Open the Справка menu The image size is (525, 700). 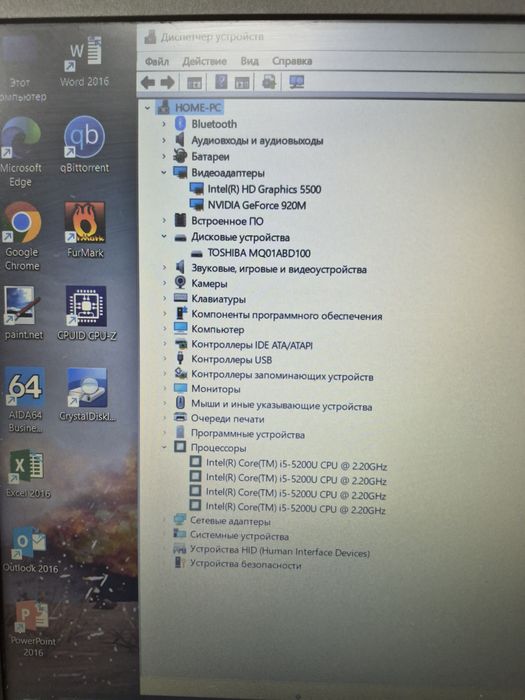(x=292, y=61)
